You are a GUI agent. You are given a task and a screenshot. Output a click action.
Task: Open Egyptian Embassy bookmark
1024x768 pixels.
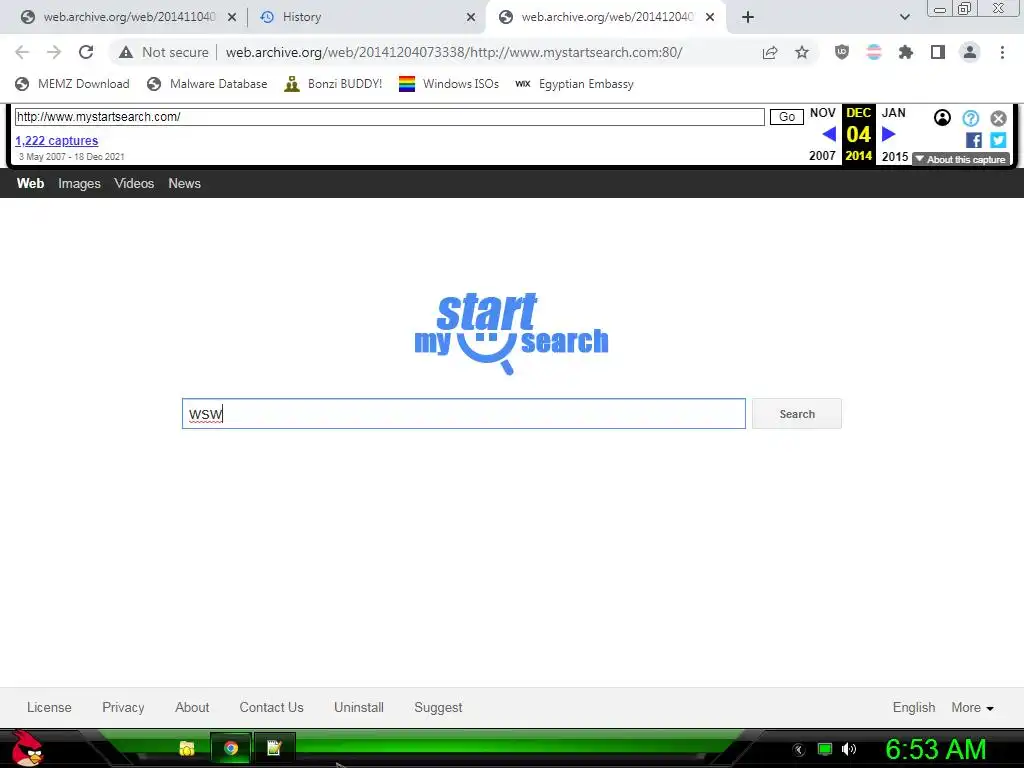574,84
